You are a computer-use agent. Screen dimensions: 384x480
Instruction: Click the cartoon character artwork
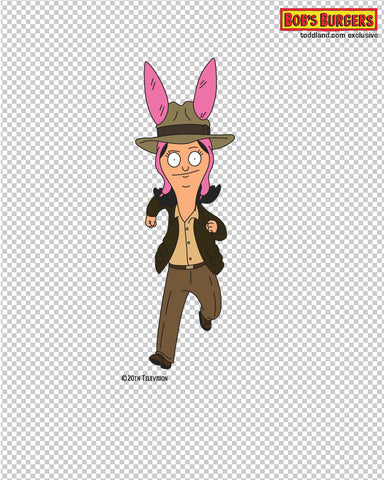tap(185, 213)
